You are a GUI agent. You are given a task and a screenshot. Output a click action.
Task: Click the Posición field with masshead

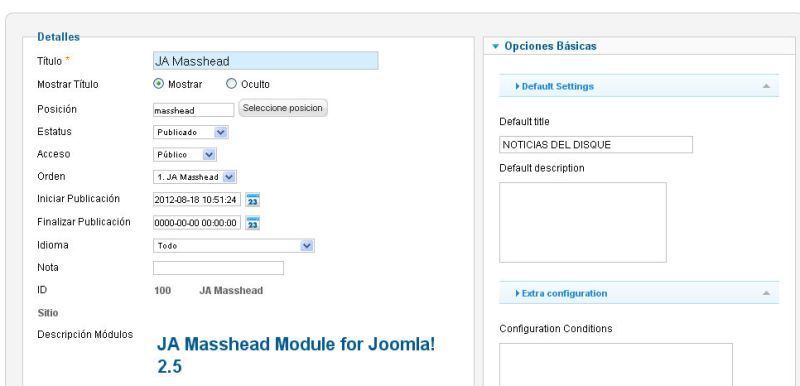coord(193,110)
